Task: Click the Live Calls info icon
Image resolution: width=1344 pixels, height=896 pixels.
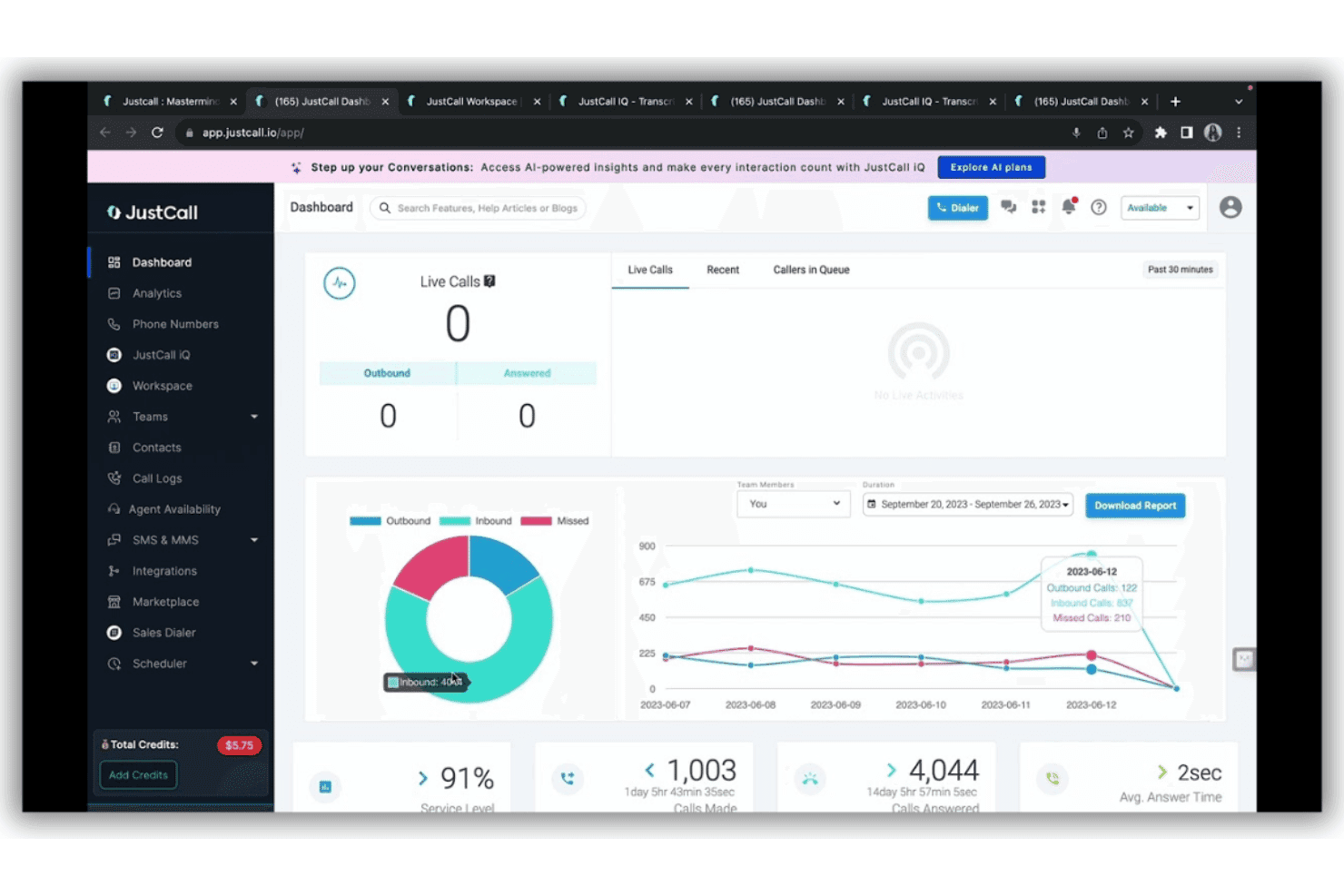Action: point(489,281)
